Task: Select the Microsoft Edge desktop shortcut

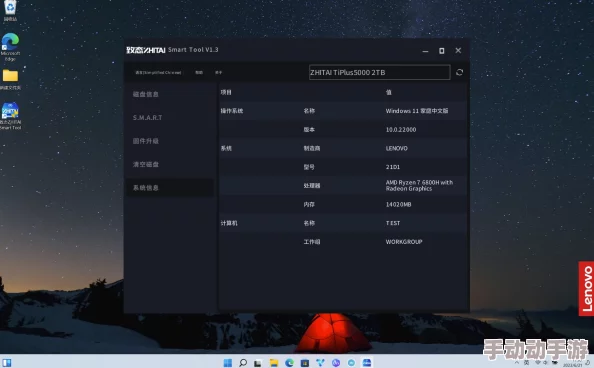Action: point(10,47)
